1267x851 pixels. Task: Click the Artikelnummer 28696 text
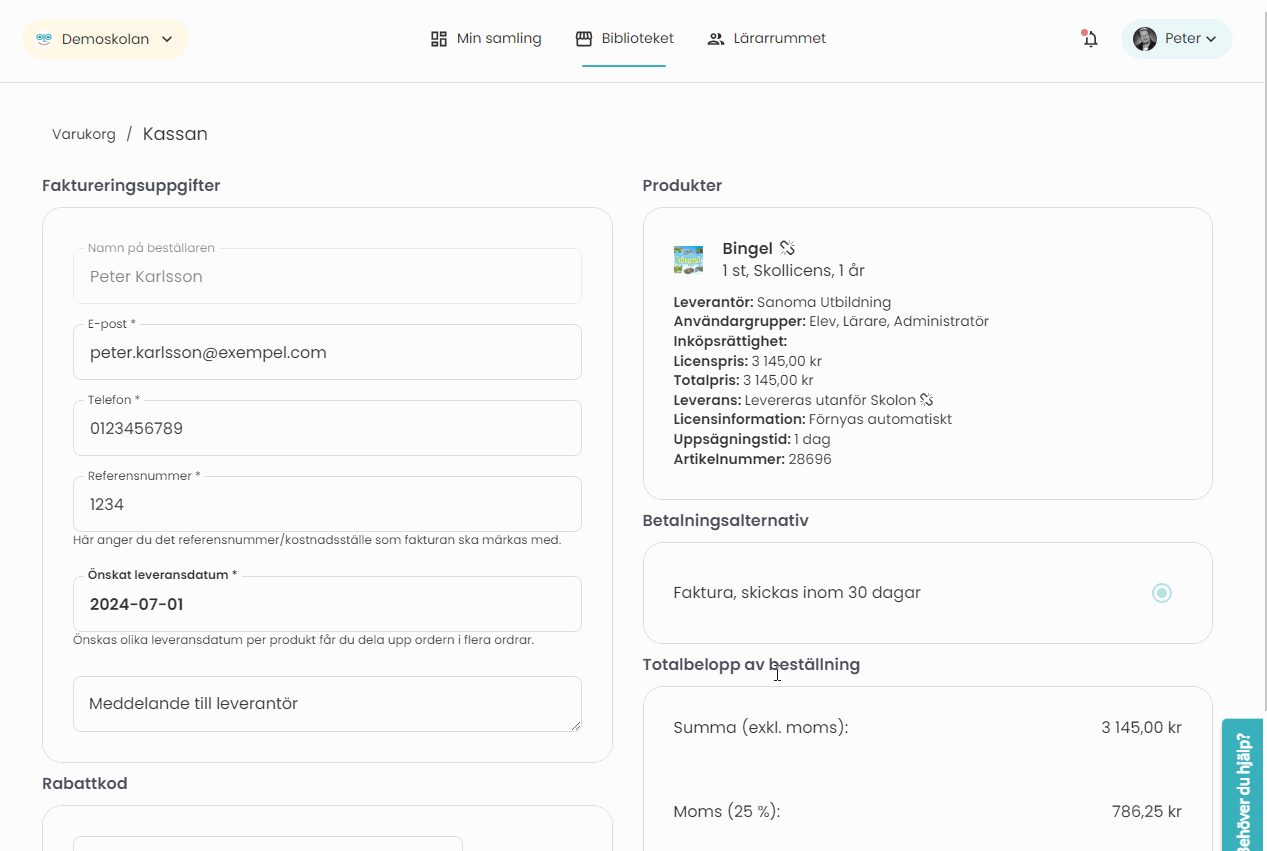(x=752, y=459)
